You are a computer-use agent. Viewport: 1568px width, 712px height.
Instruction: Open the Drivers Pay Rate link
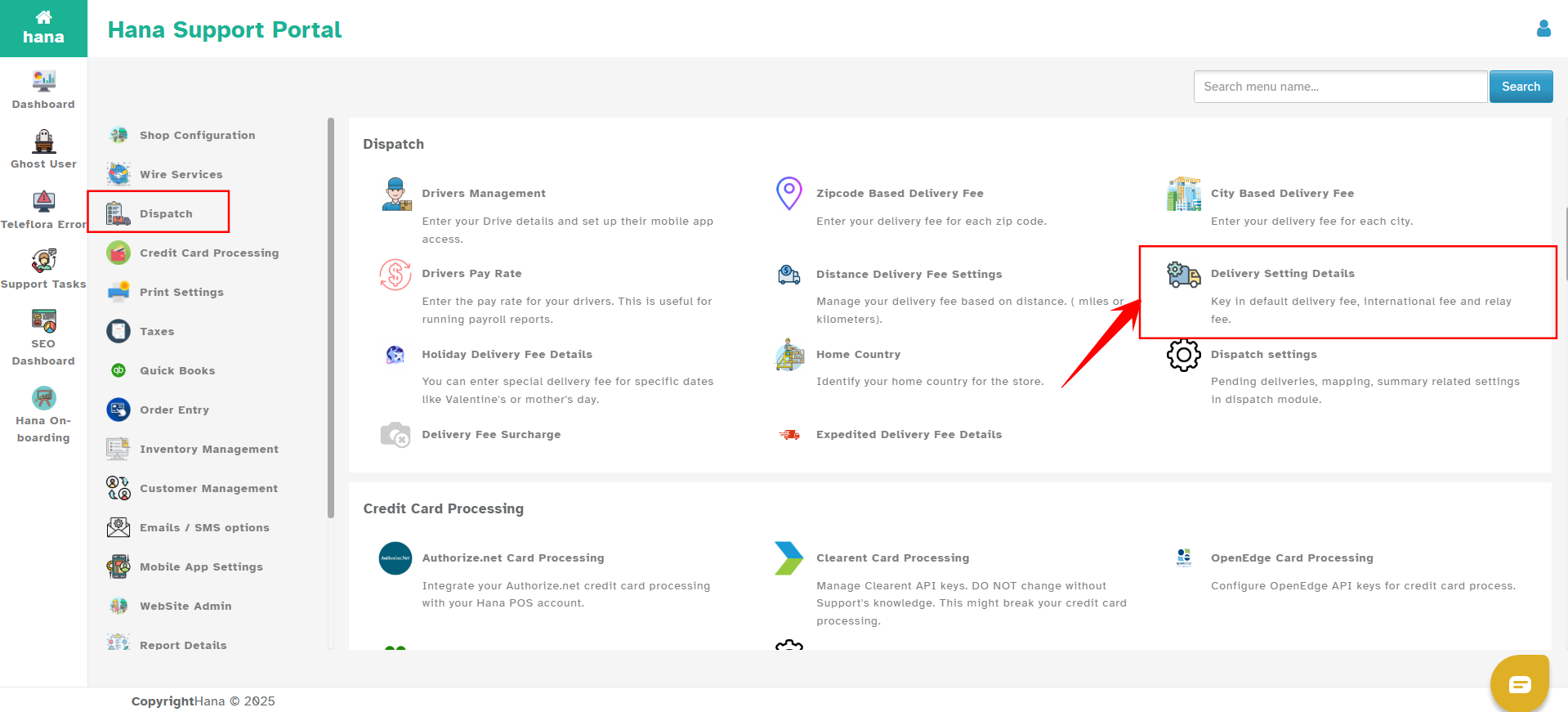tap(471, 274)
